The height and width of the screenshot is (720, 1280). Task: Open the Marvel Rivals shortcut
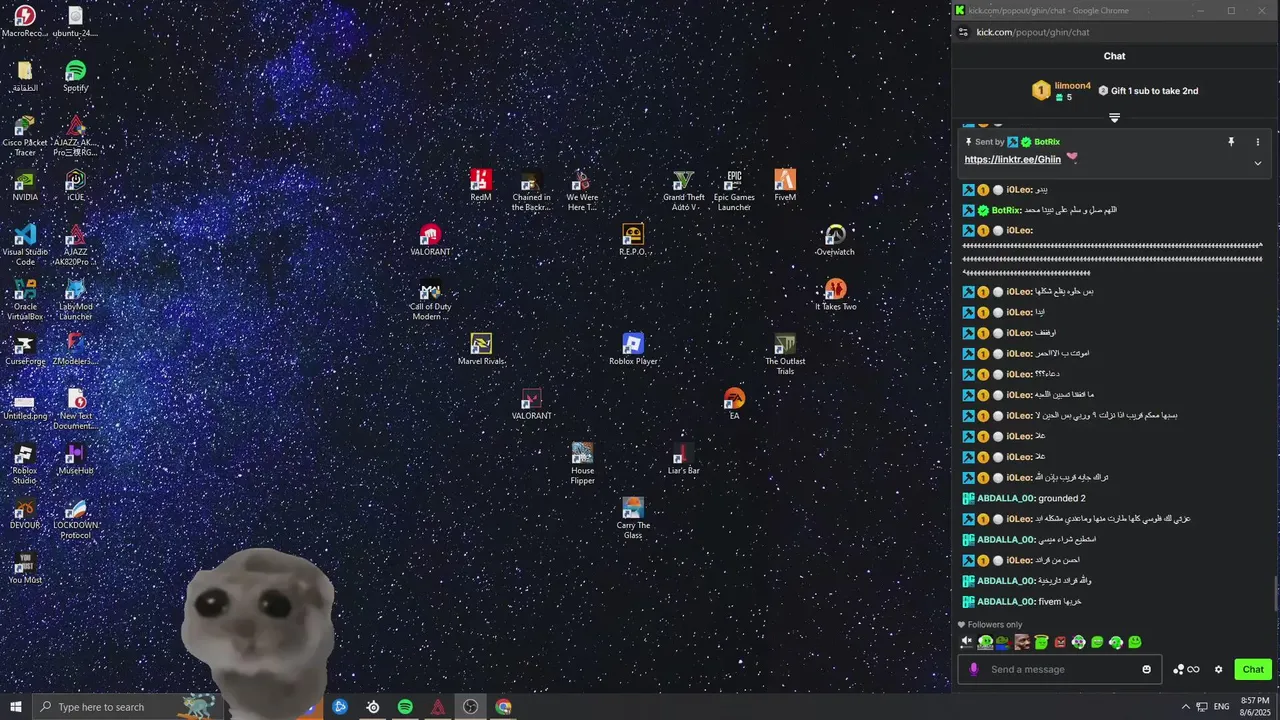pos(481,349)
